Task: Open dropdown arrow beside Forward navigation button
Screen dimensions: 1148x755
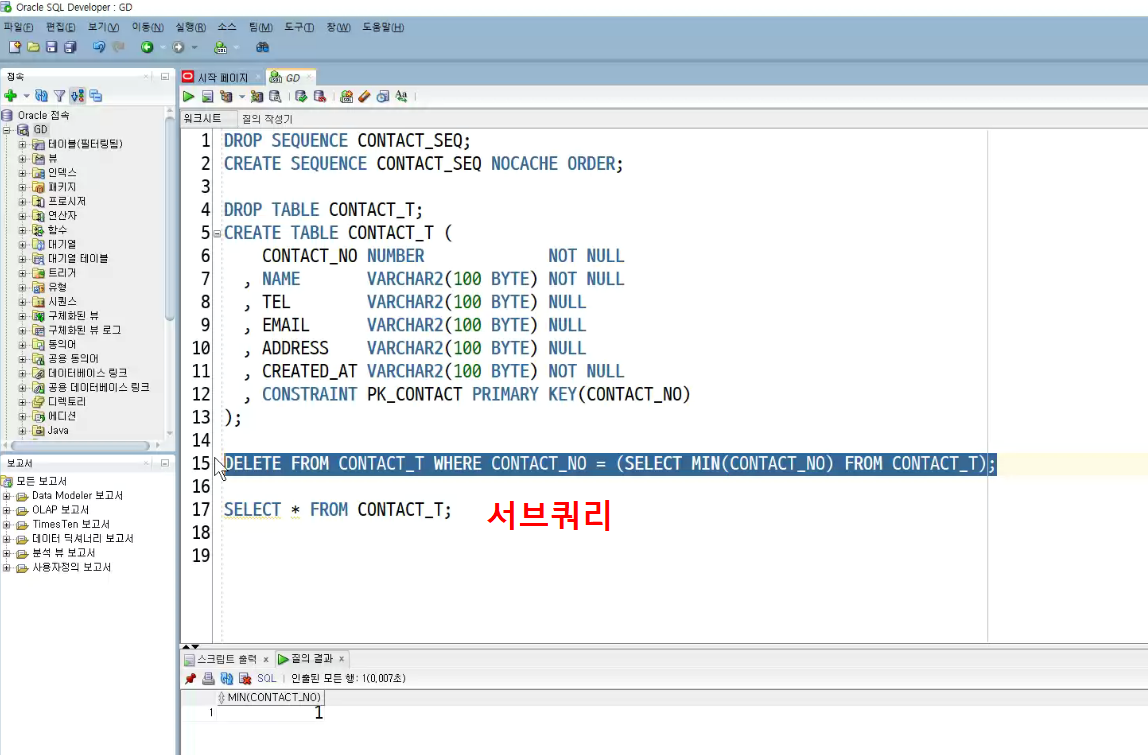Action: click(194, 47)
